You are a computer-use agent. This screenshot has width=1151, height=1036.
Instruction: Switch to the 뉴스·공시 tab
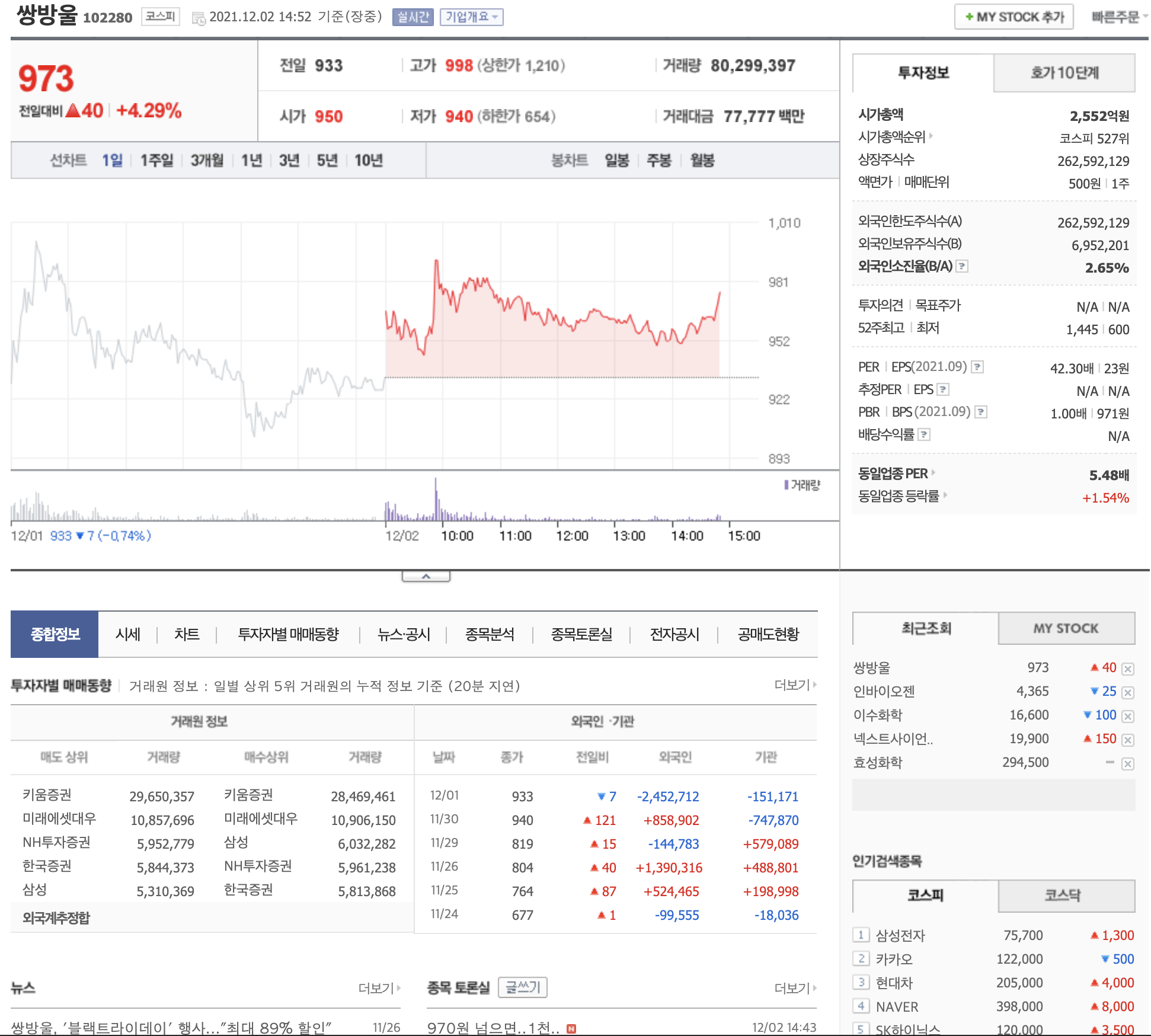point(404,634)
